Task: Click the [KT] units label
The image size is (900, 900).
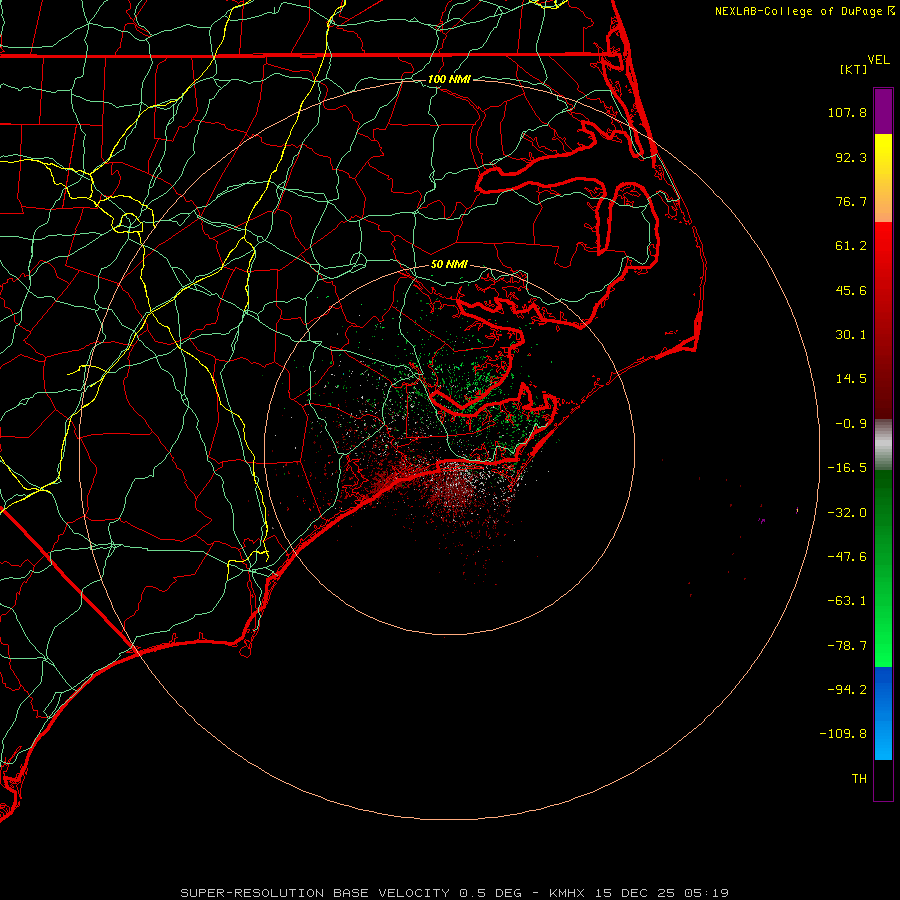Action: pyautogui.click(x=854, y=69)
